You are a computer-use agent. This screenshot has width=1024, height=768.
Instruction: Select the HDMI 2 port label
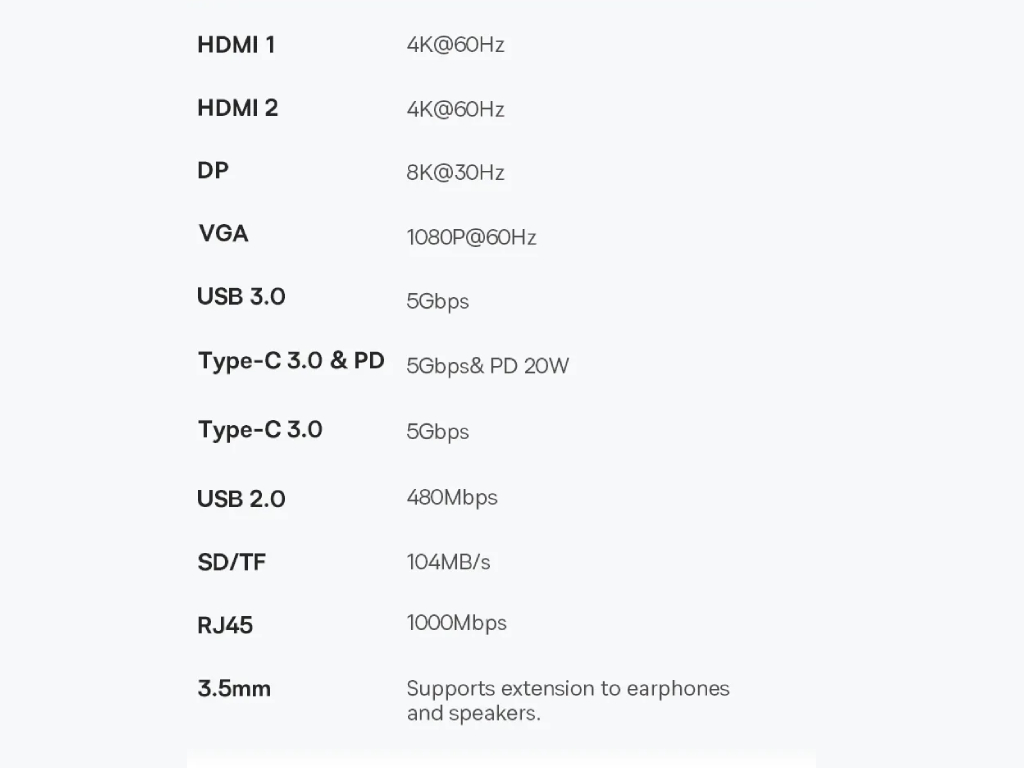238,108
